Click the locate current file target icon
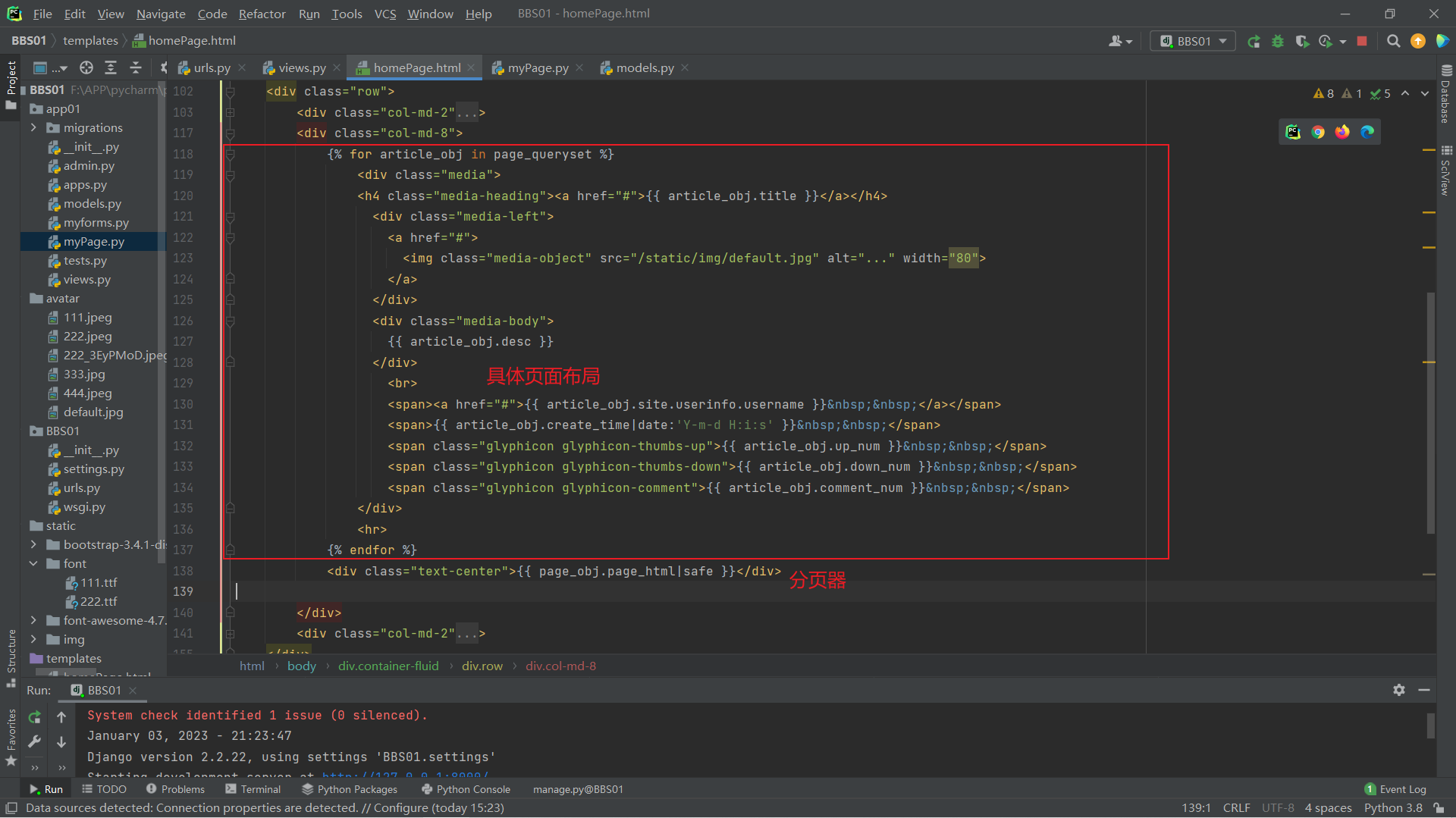 point(86,67)
